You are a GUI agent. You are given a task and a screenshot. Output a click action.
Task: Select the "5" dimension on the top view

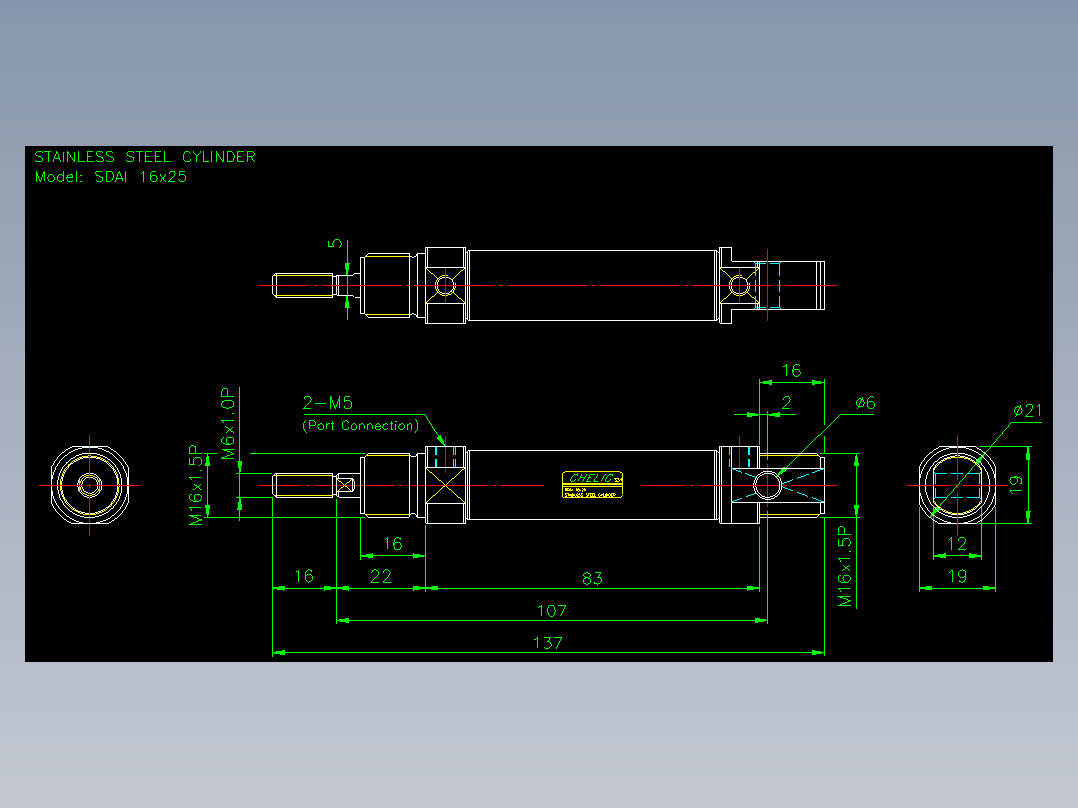coord(335,243)
